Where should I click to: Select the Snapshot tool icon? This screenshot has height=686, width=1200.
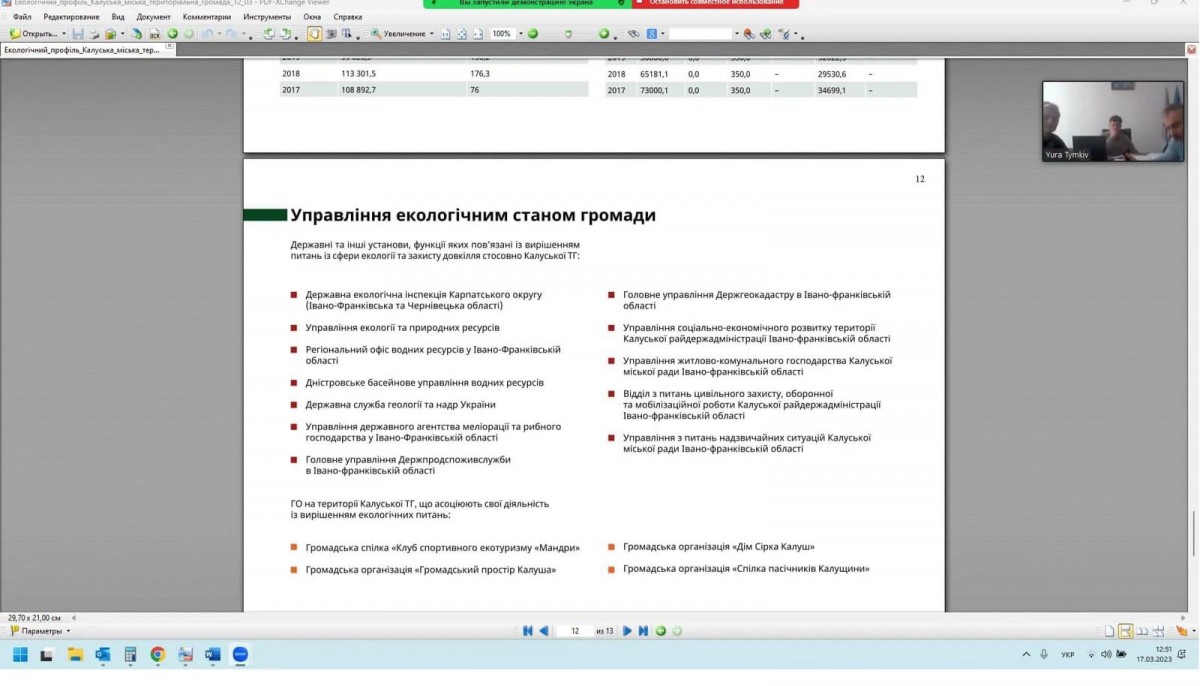pos(331,34)
